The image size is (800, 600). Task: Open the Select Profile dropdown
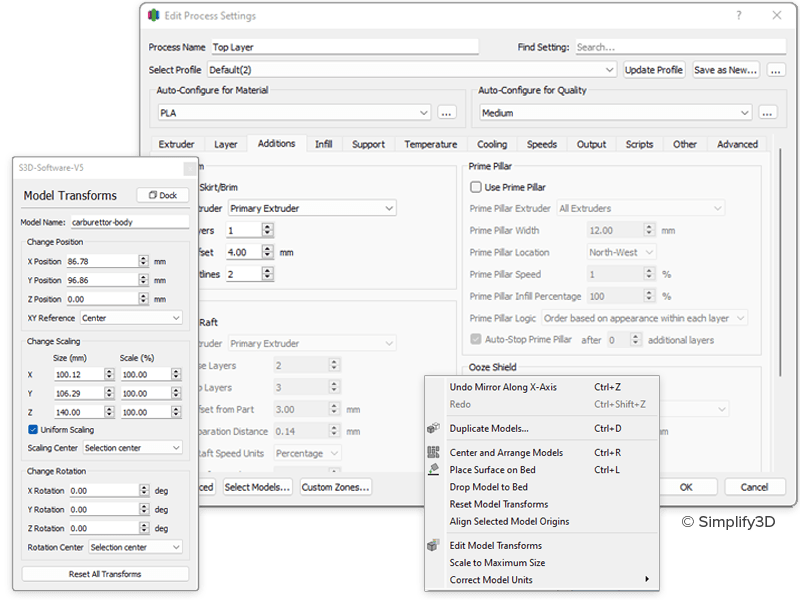412,69
